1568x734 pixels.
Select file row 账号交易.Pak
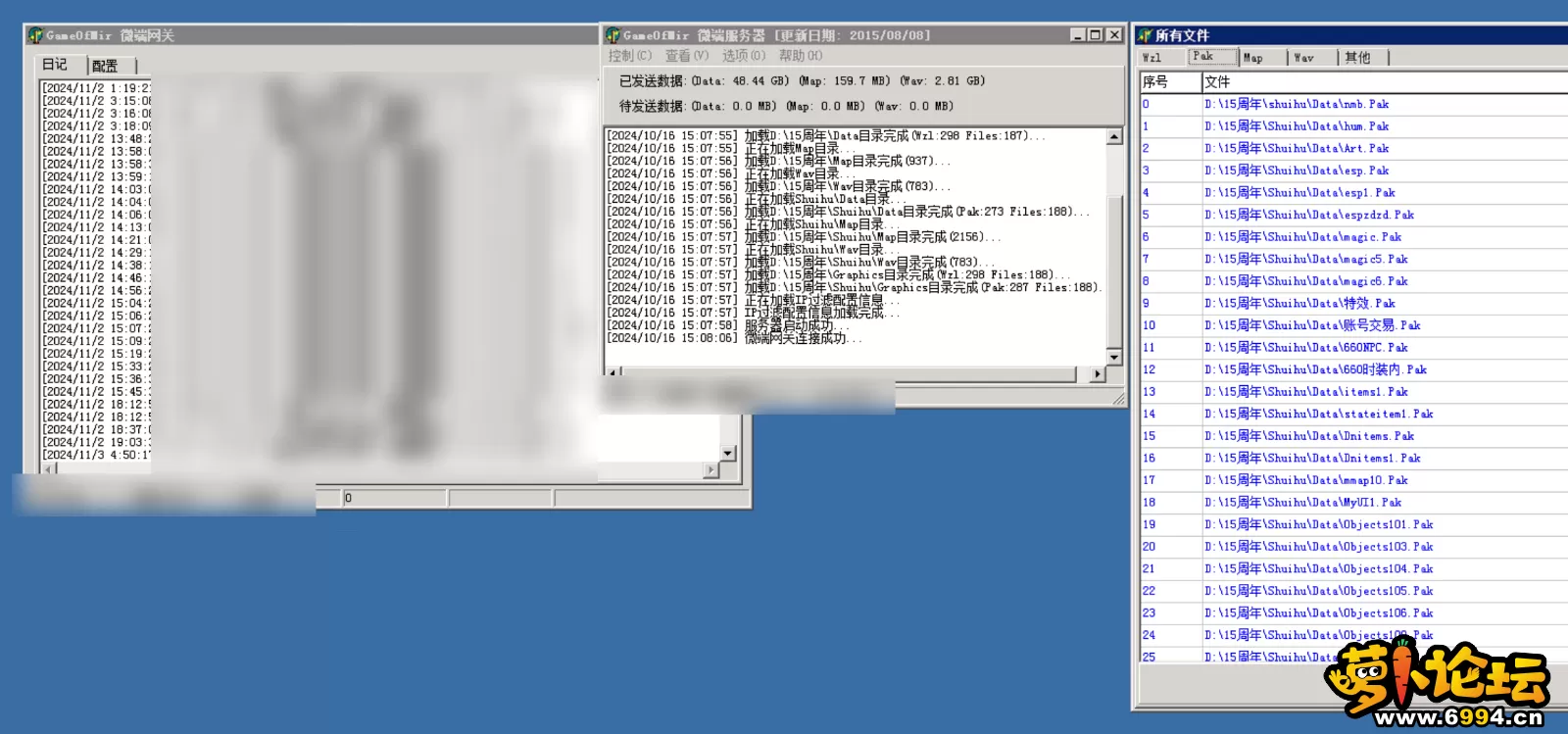pos(1353,325)
